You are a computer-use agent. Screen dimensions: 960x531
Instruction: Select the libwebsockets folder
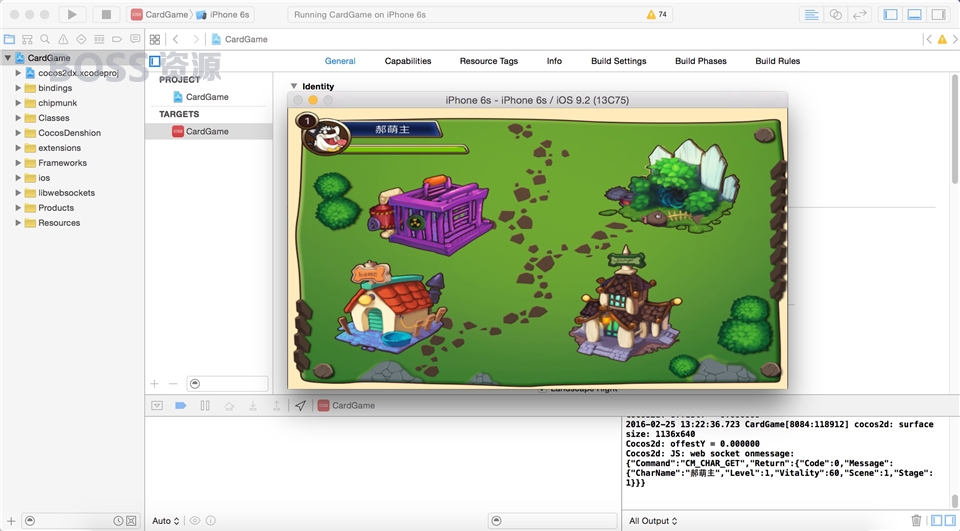pos(72,193)
